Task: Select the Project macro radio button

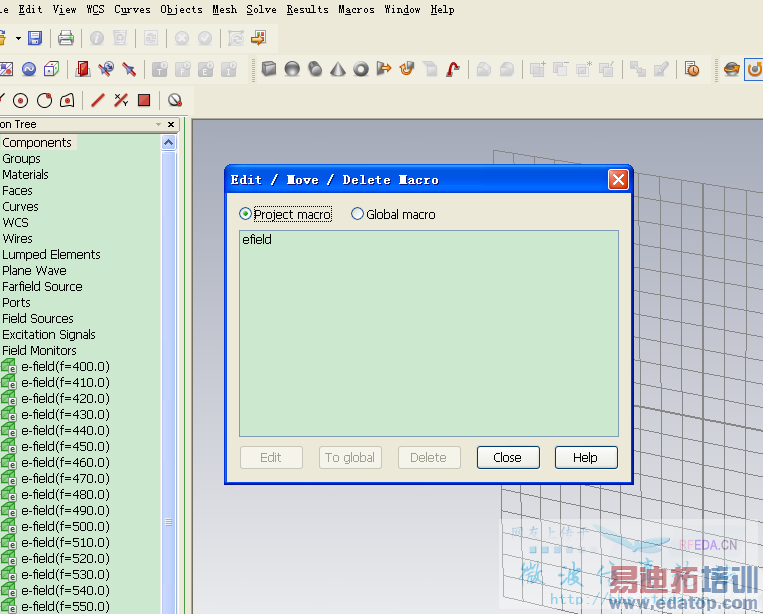Action: [x=245, y=214]
